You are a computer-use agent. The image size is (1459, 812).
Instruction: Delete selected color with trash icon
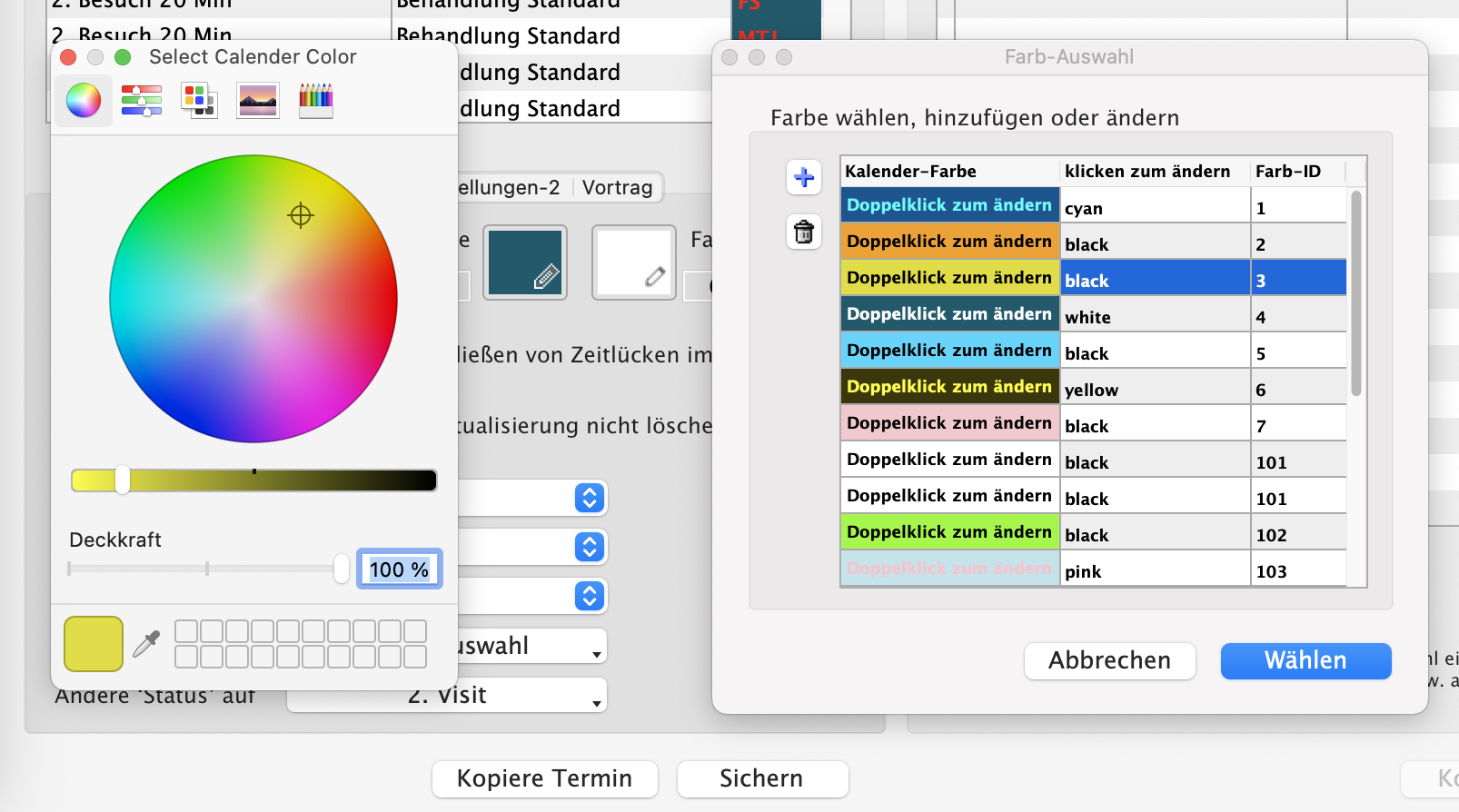click(804, 233)
